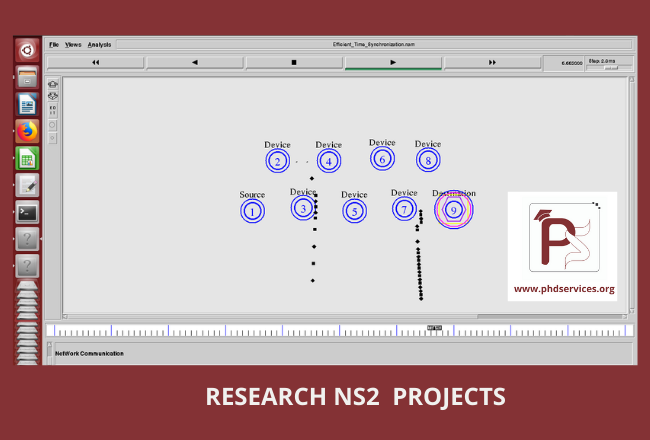Fast forward the animation

492,62
